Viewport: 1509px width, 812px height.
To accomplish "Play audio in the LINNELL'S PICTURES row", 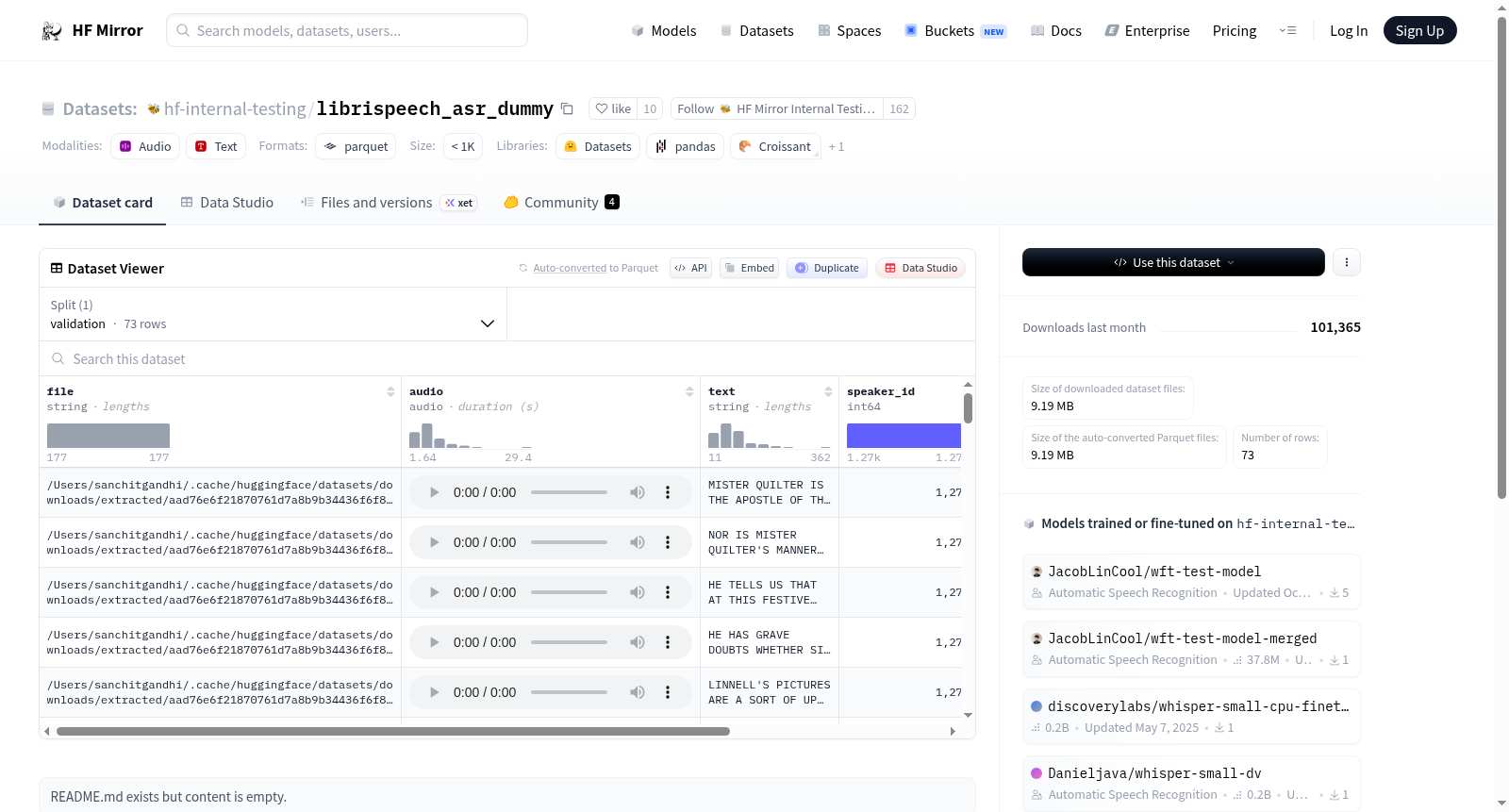I will (434, 692).
